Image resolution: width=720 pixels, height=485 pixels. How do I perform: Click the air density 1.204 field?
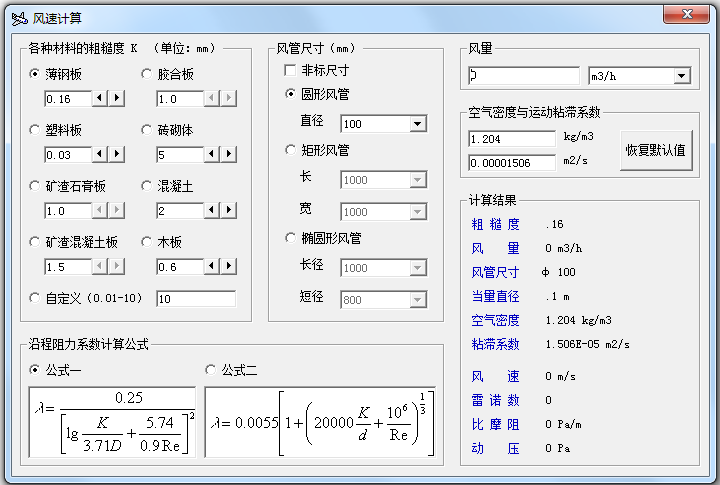pyautogui.click(x=512, y=139)
